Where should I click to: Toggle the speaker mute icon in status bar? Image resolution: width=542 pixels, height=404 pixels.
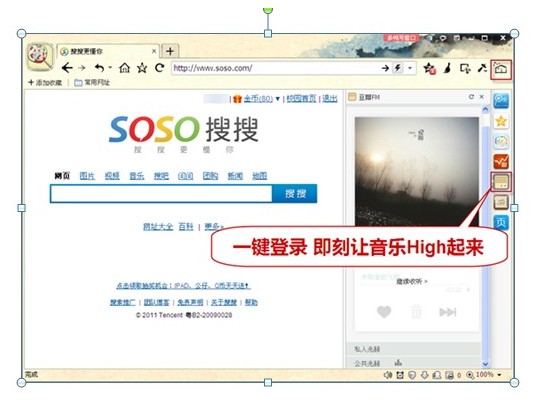tap(387, 375)
